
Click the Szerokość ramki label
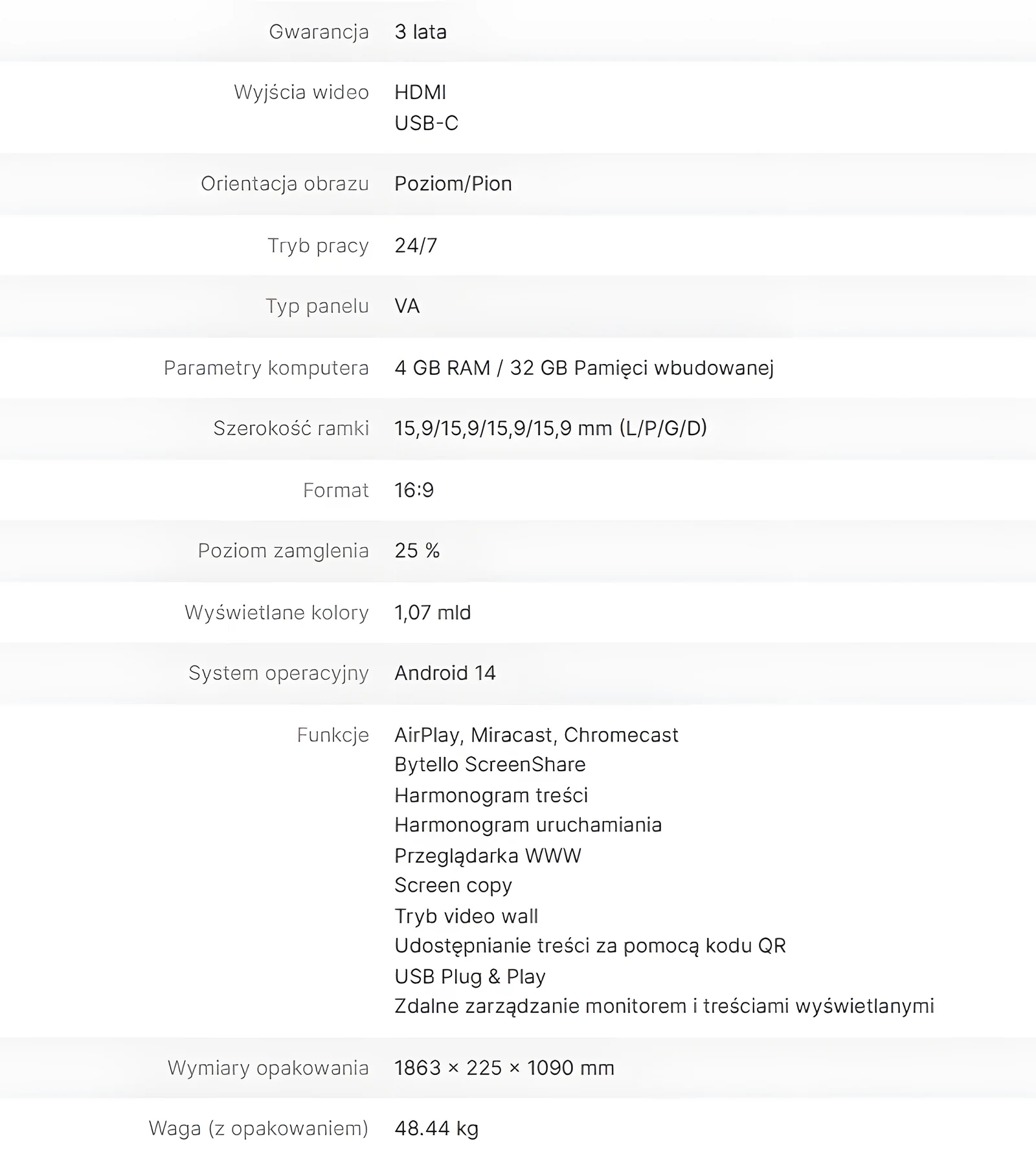291,428
